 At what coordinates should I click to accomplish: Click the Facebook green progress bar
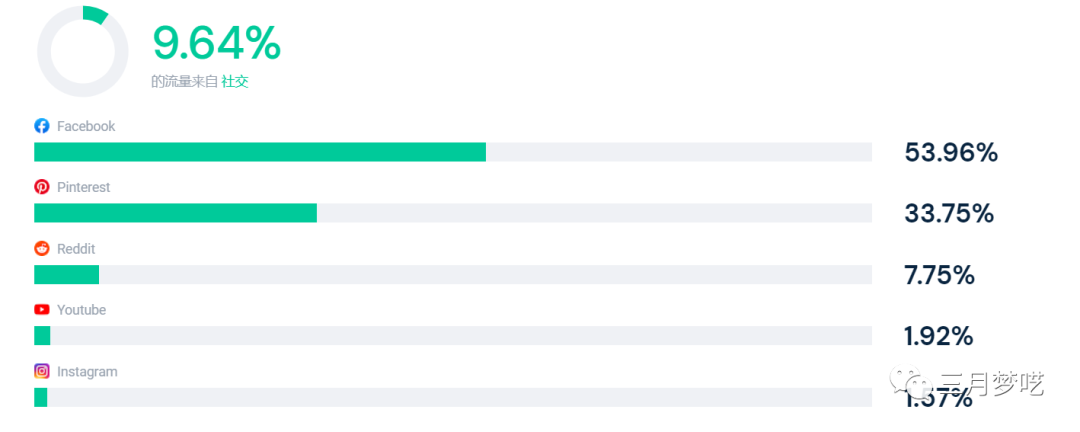pyautogui.click(x=260, y=152)
